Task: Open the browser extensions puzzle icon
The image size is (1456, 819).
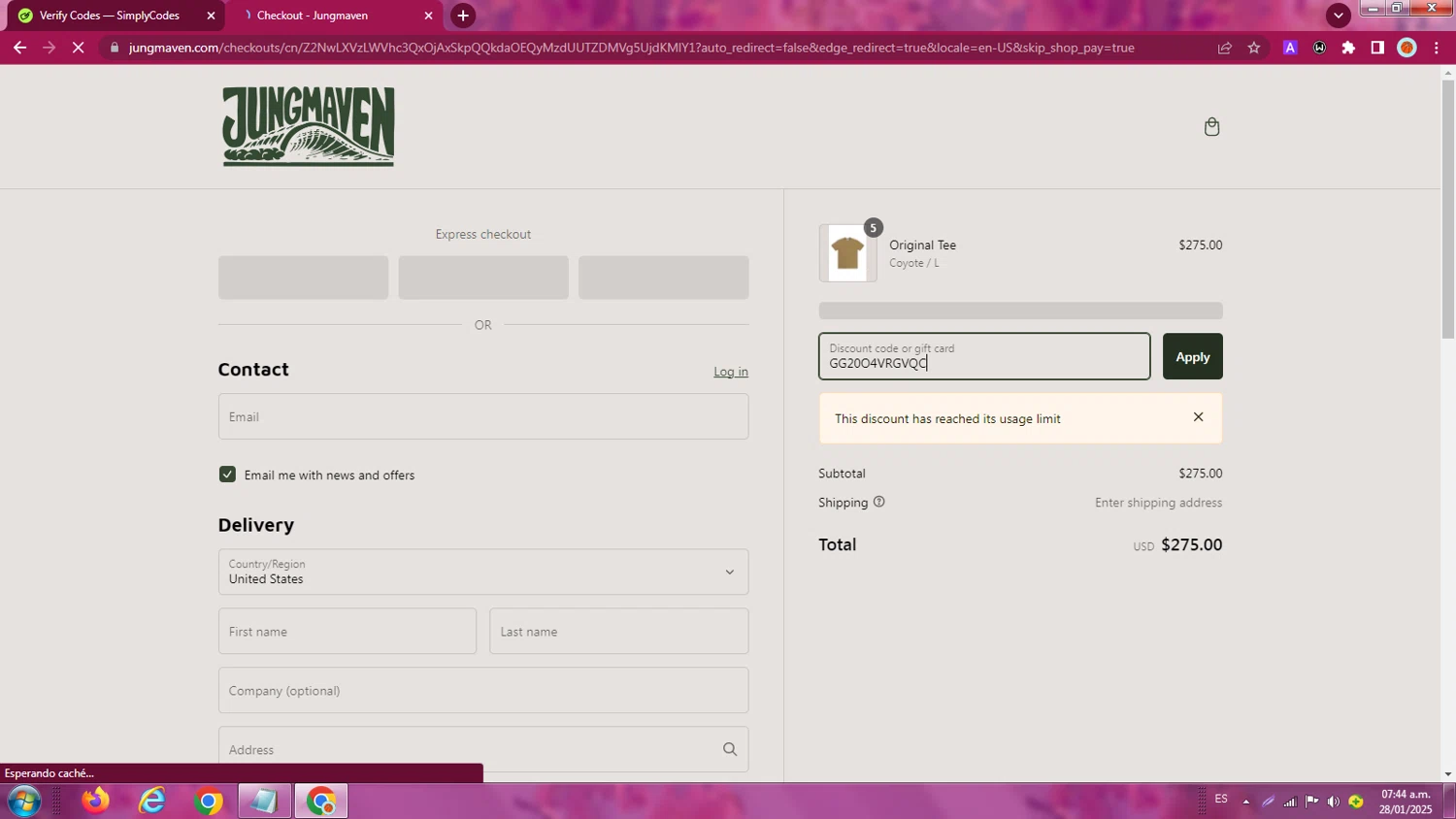Action: [1348, 48]
